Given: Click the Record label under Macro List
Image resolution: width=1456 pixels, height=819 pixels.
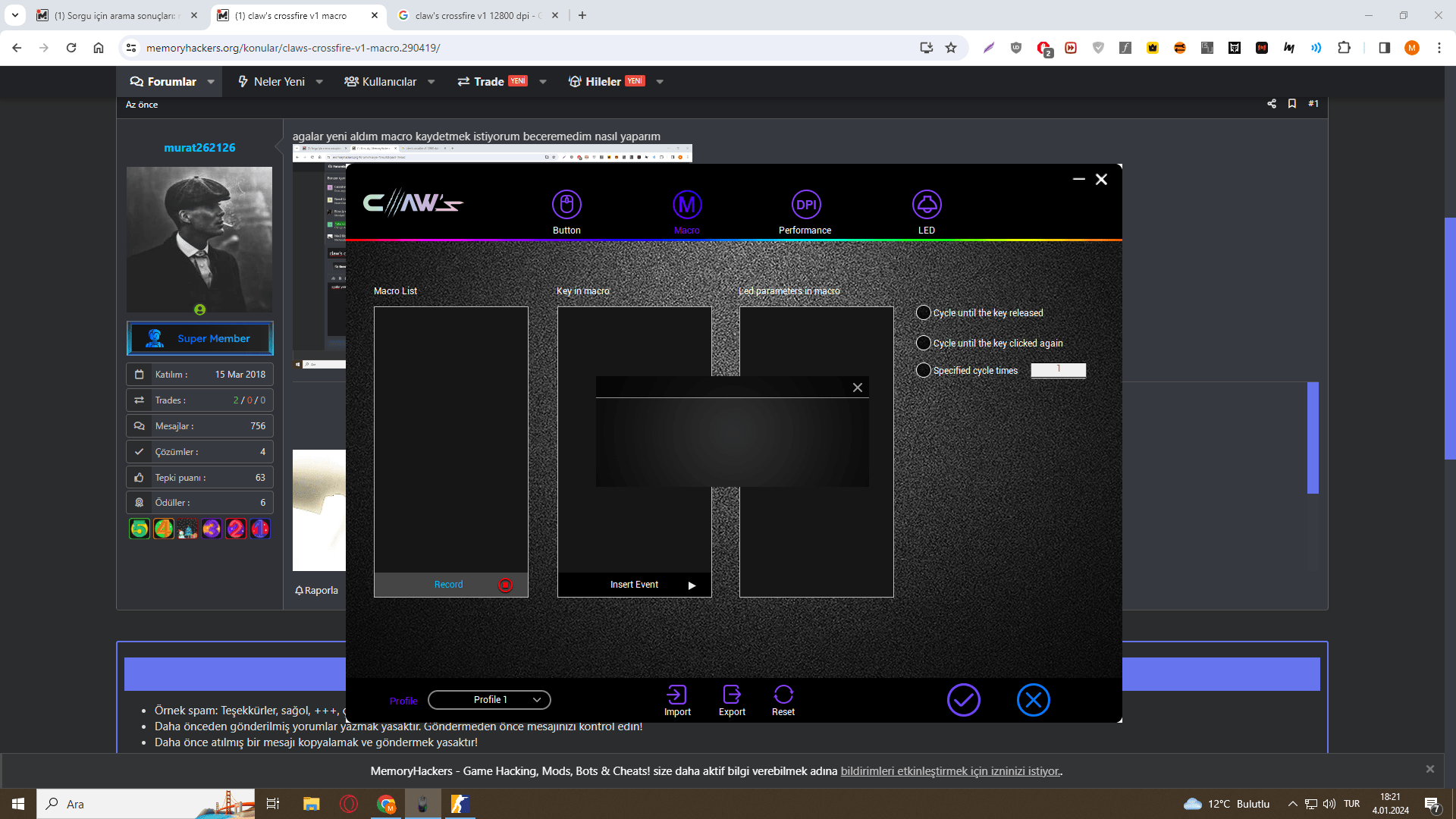Looking at the screenshot, I should click(x=448, y=585).
